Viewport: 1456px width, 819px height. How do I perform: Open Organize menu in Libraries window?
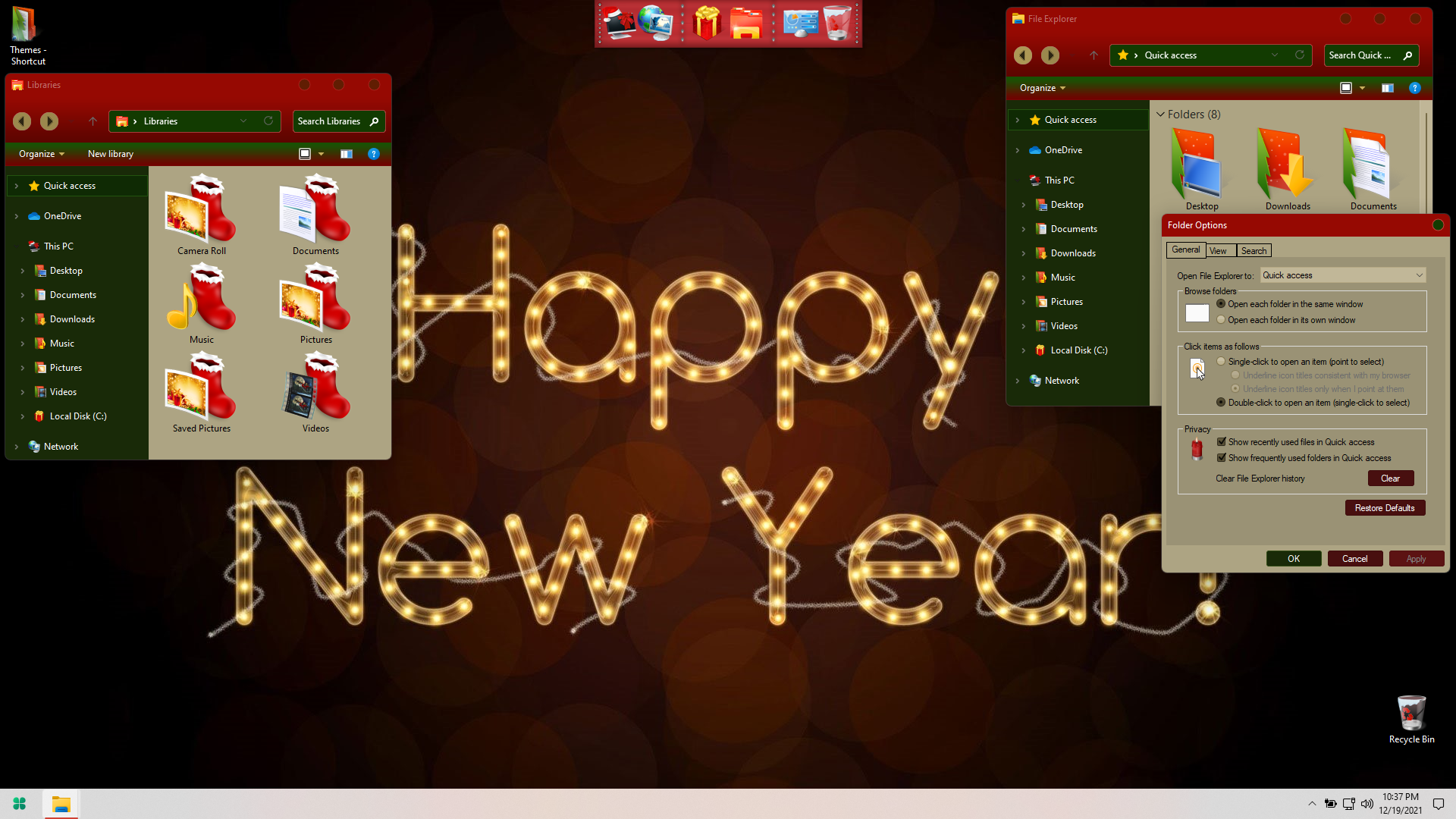[x=41, y=154]
